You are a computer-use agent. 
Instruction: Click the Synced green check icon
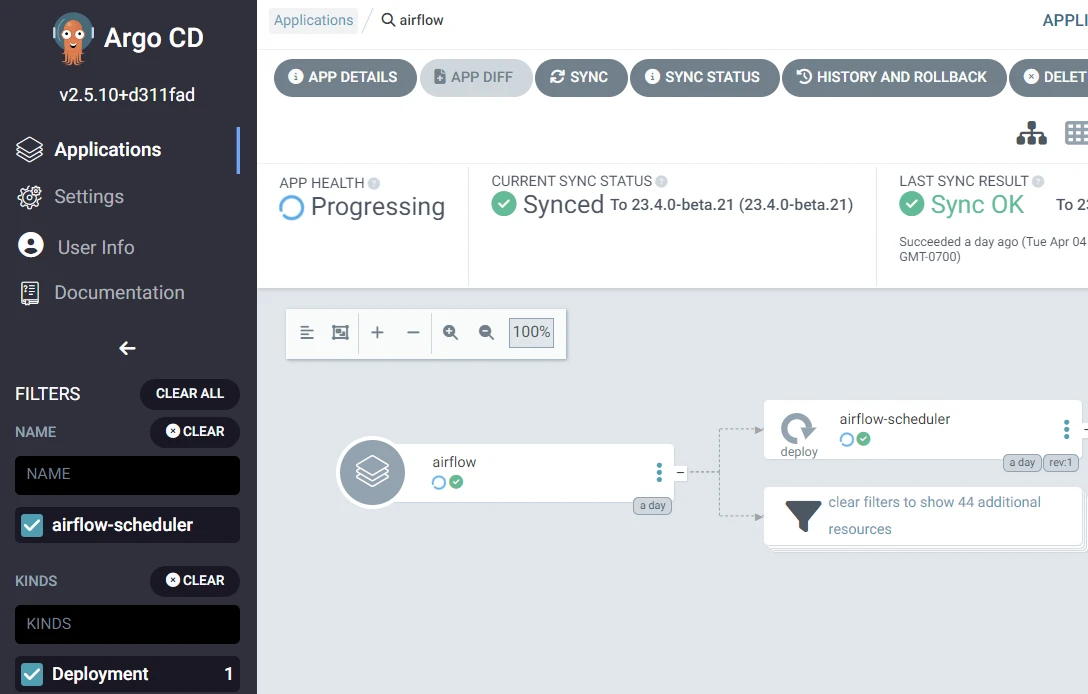(x=504, y=205)
